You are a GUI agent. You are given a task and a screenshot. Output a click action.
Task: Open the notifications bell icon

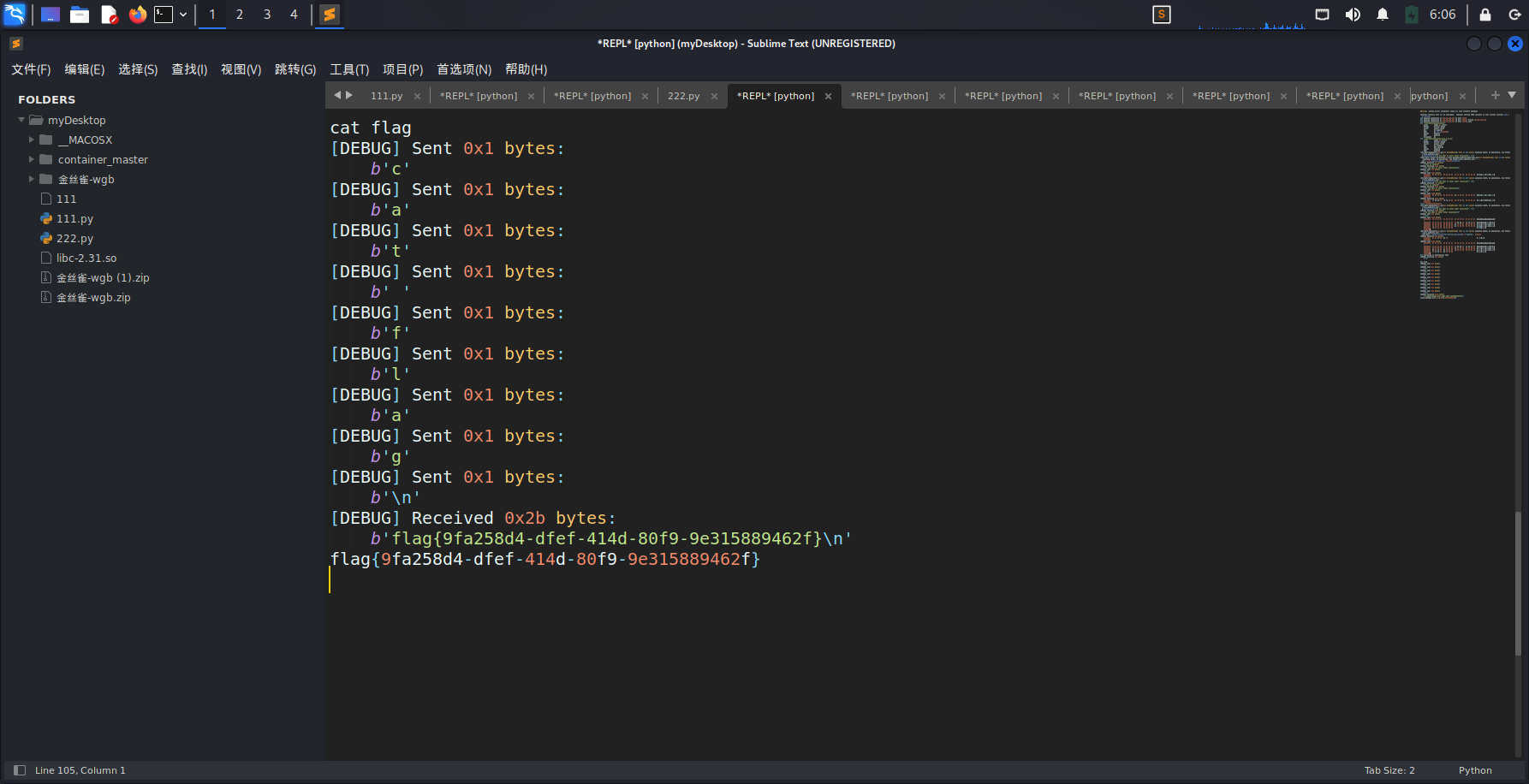(x=1383, y=15)
